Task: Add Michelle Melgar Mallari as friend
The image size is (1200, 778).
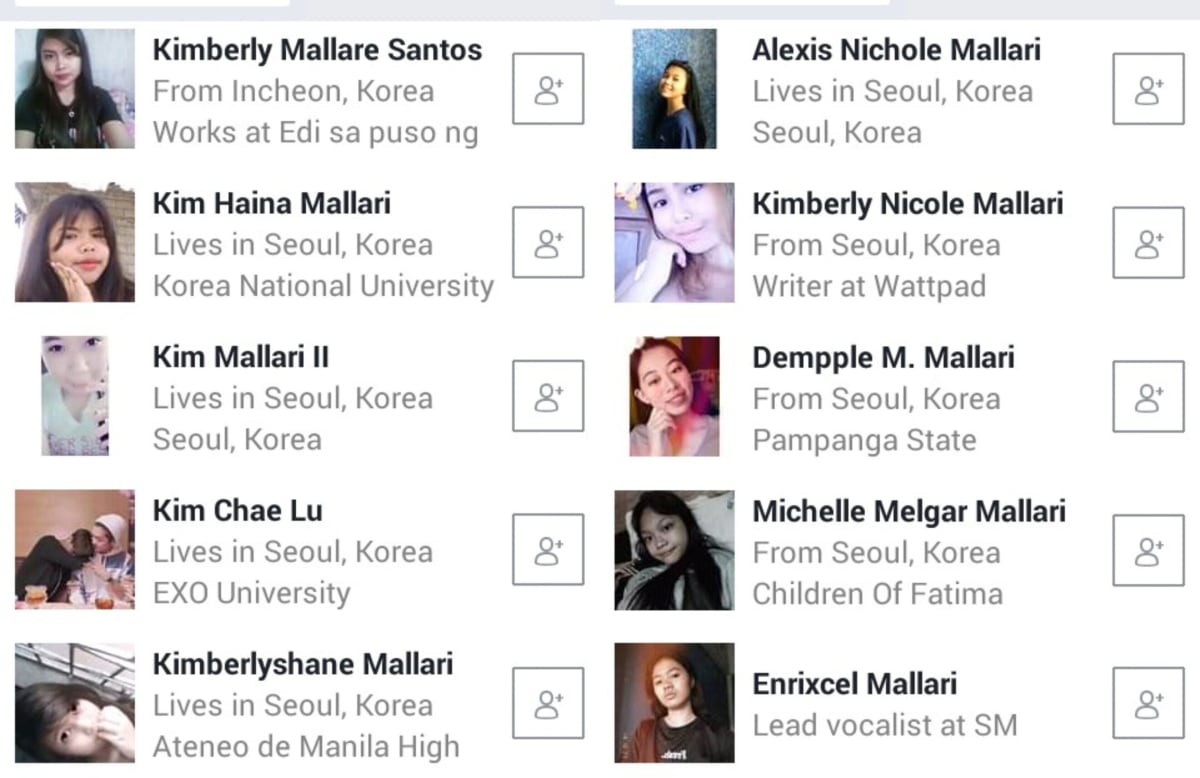Action: [x=1148, y=549]
